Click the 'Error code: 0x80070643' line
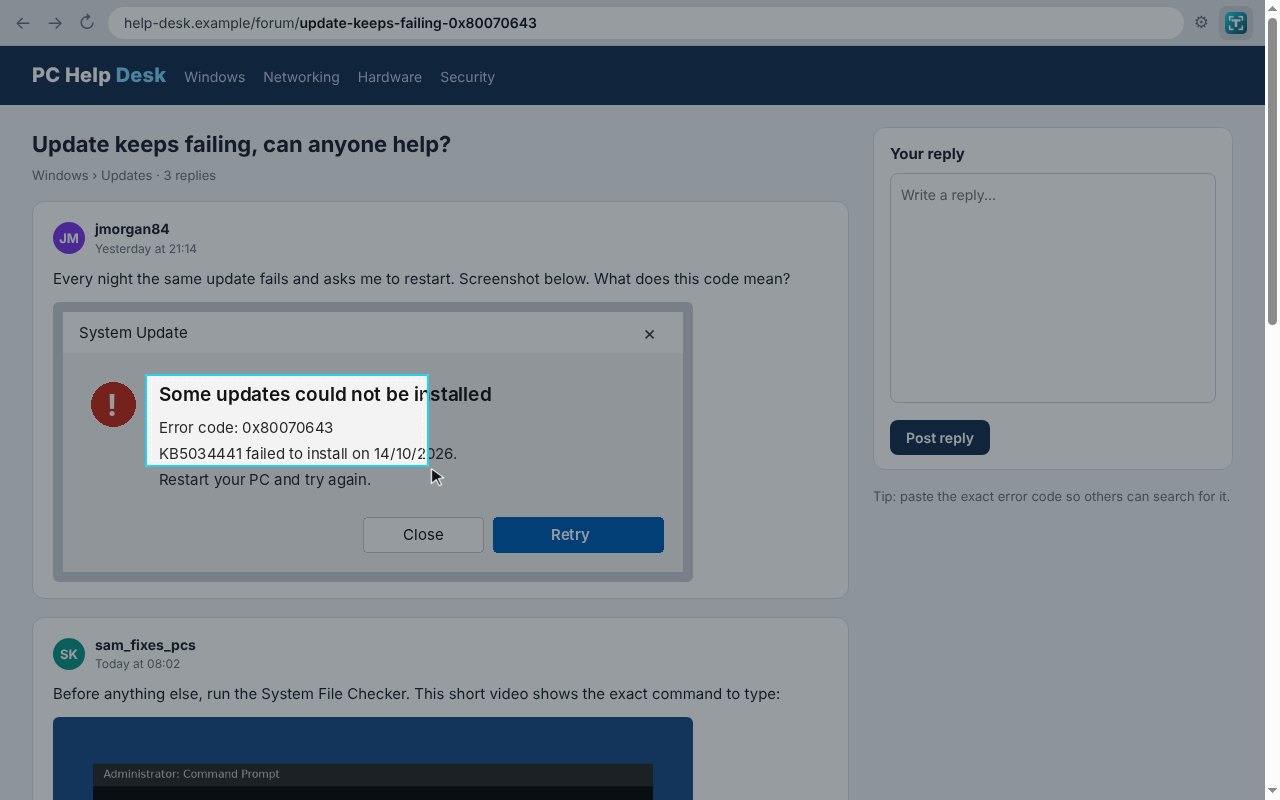Screen dimensions: 1280x800 coord(246,427)
